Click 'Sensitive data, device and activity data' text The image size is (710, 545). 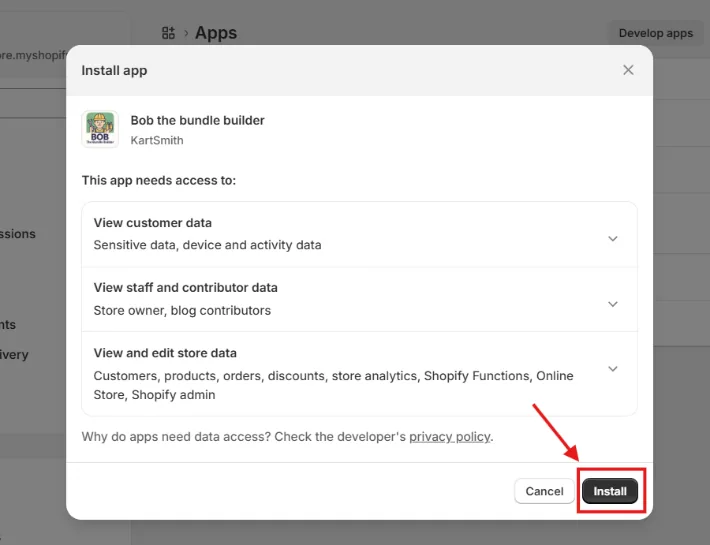point(207,245)
